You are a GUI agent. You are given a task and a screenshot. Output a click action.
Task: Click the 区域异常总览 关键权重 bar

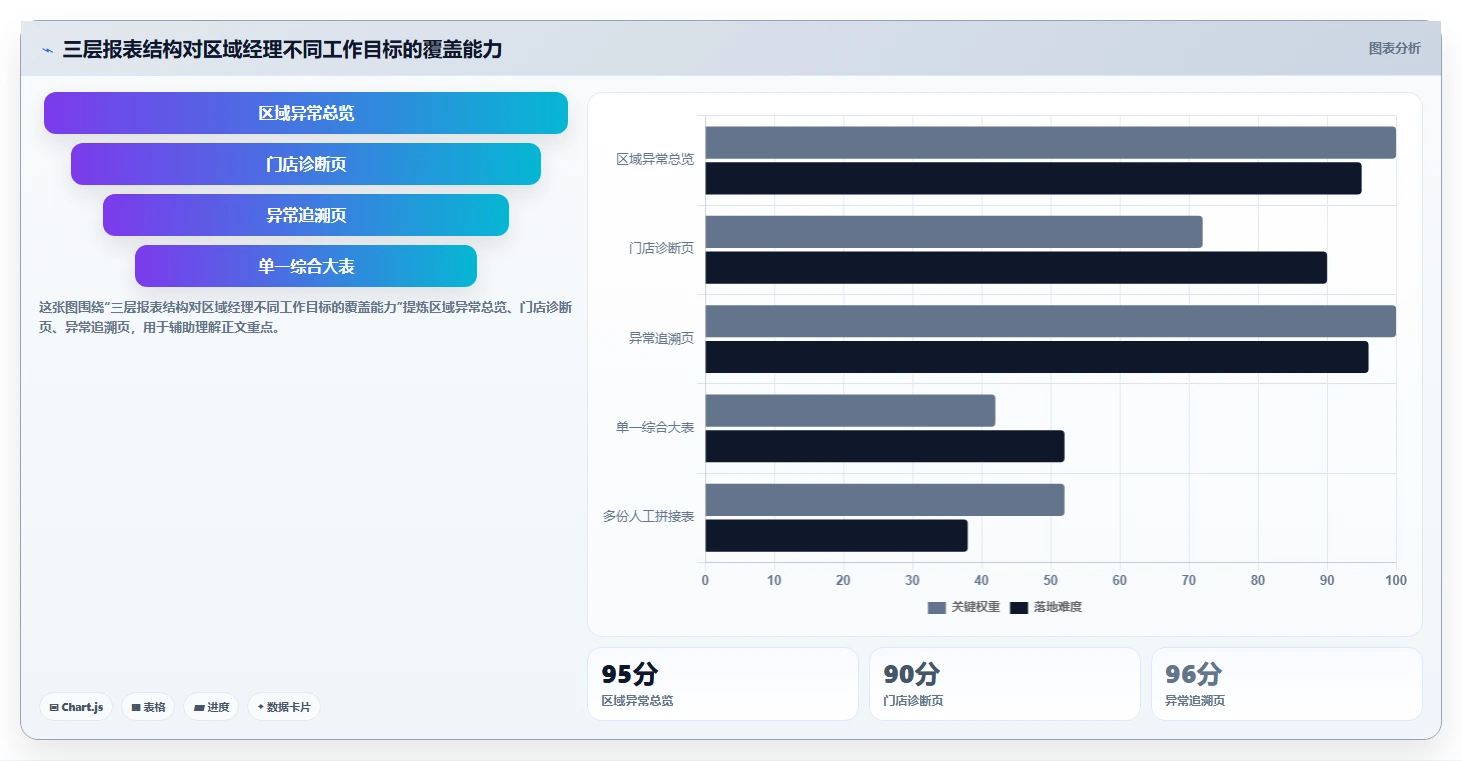point(1050,143)
